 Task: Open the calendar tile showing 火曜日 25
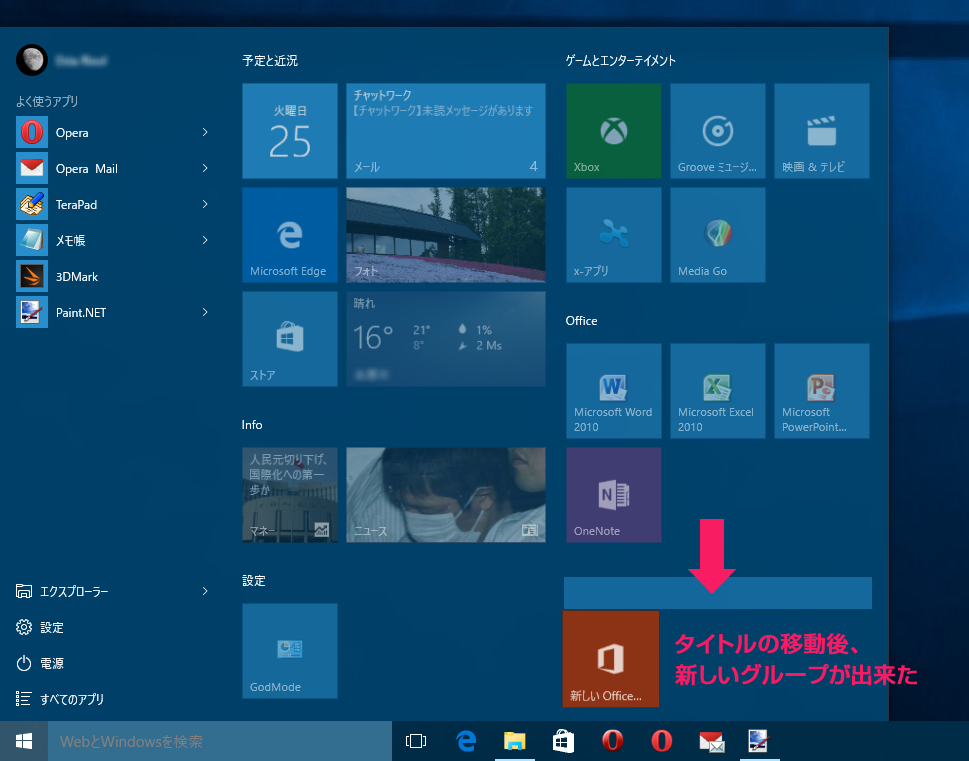[290, 131]
